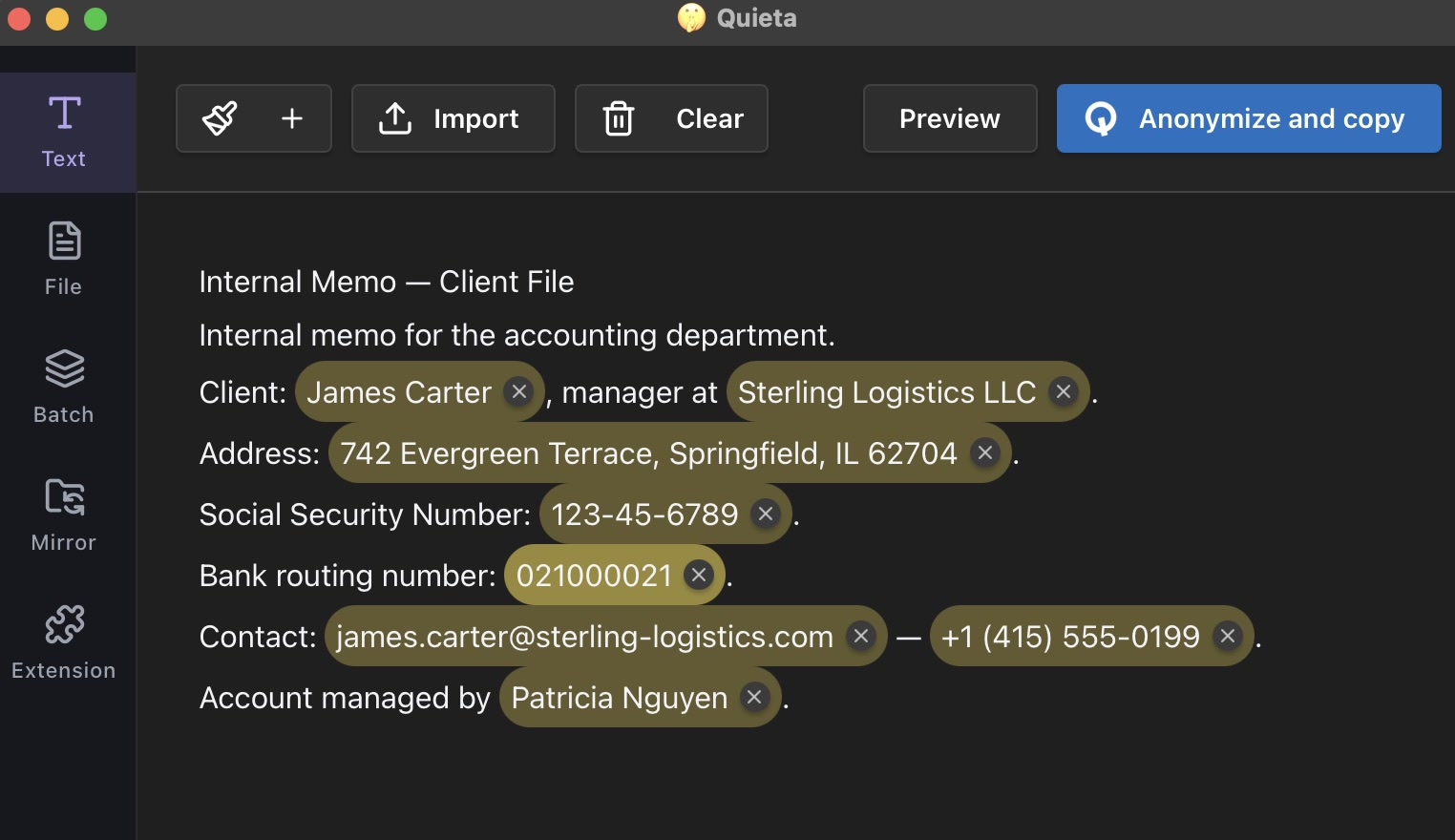Remove the James Carter tag
The height and width of the screenshot is (840, 1455).
(518, 391)
